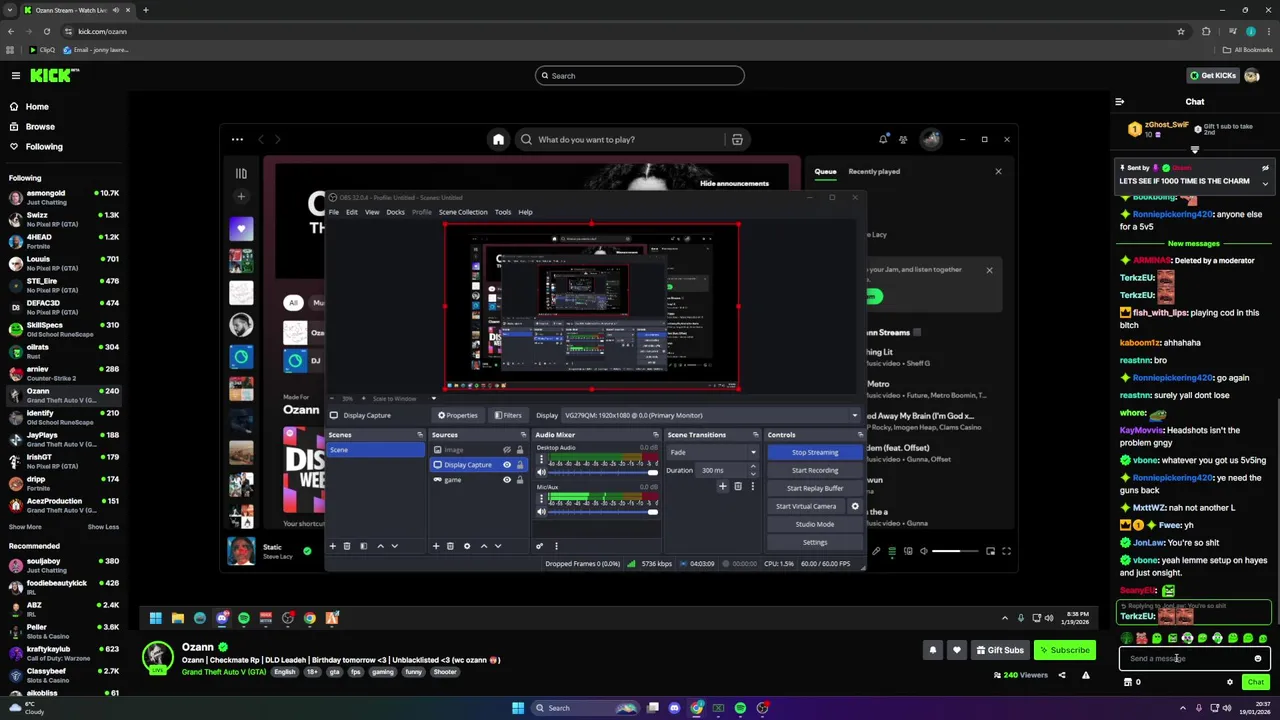This screenshot has height=720, width=1280.
Task: Click Show More under Following list
Action: (25, 527)
